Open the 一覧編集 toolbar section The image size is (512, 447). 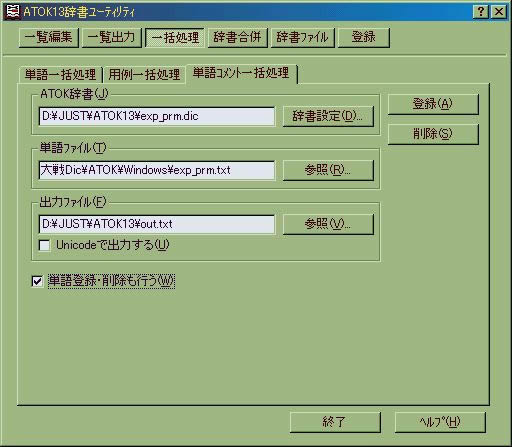point(49,37)
